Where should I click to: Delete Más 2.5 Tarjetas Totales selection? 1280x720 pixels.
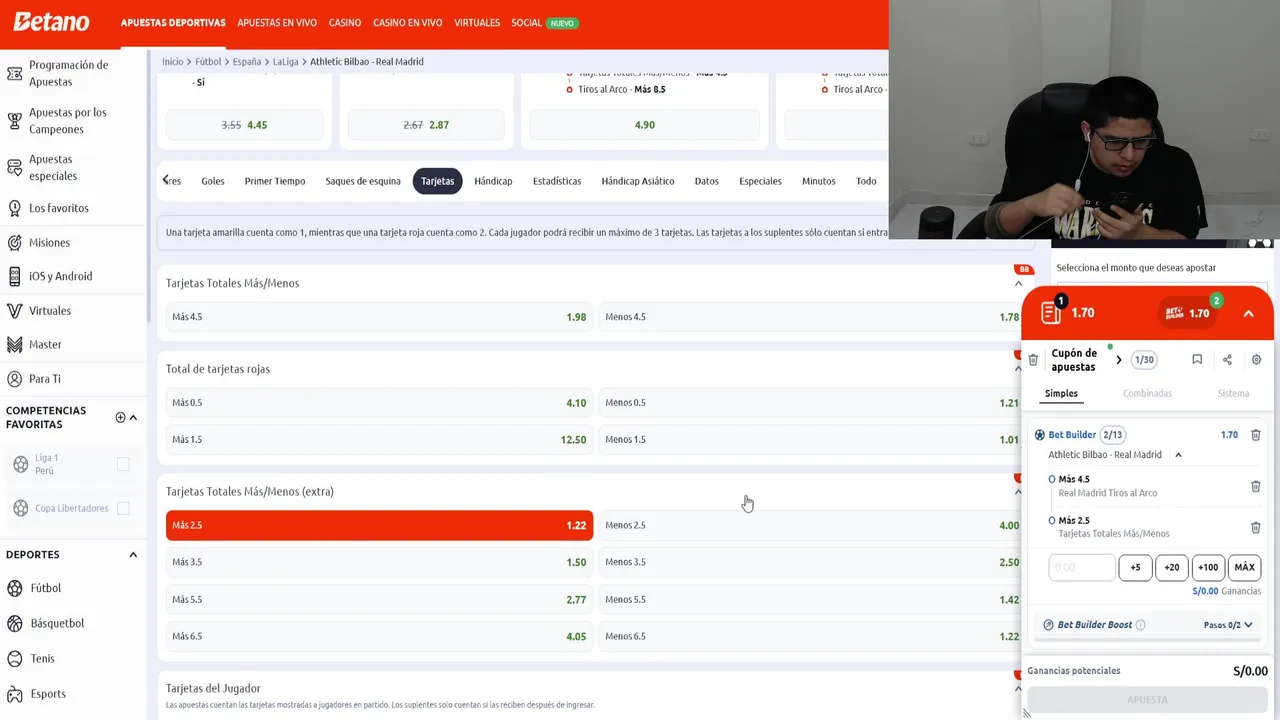1256,527
